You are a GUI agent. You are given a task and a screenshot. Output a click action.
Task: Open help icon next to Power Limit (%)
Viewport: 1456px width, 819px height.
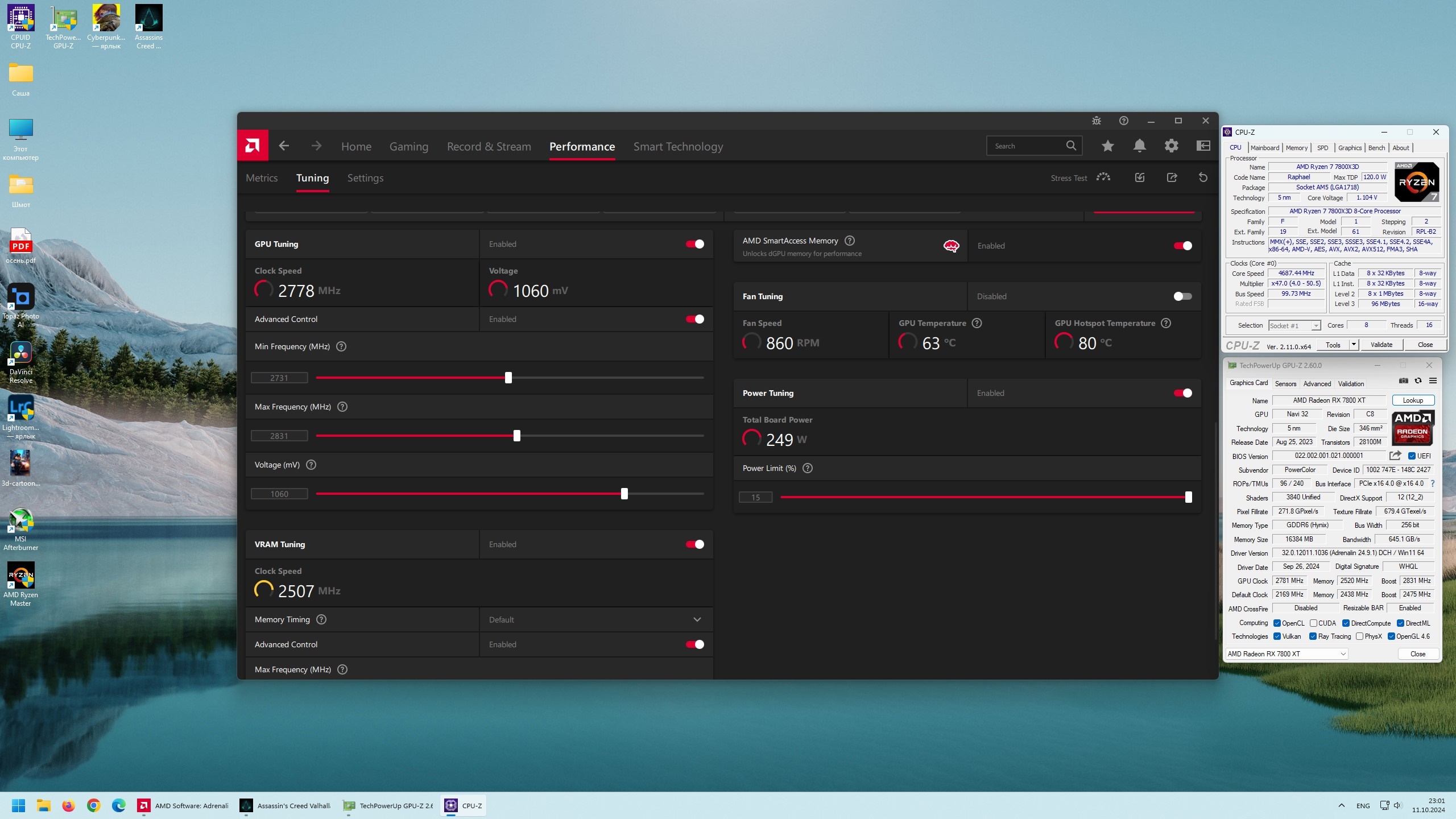point(808,468)
